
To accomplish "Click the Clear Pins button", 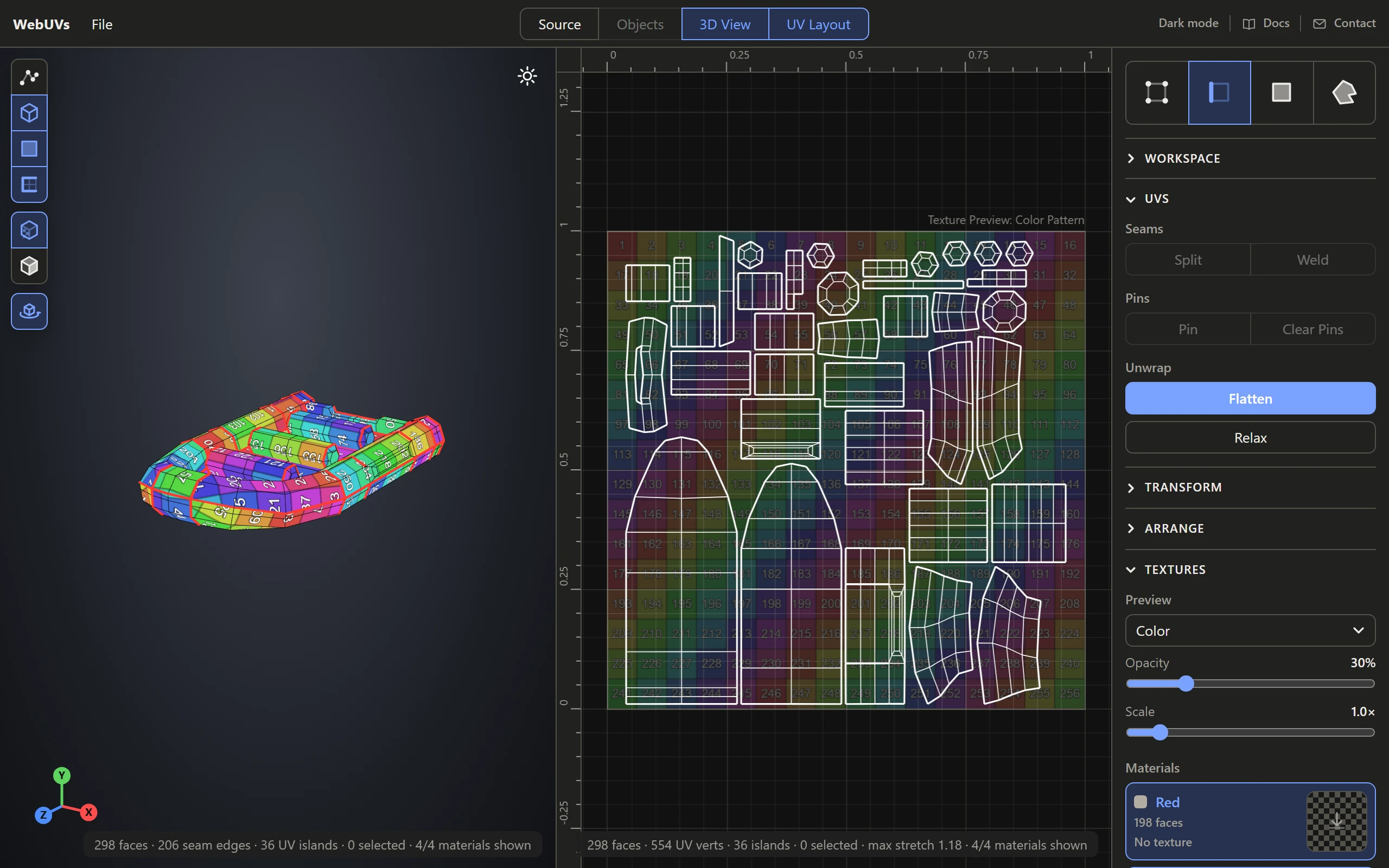I will pos(1312,329).
